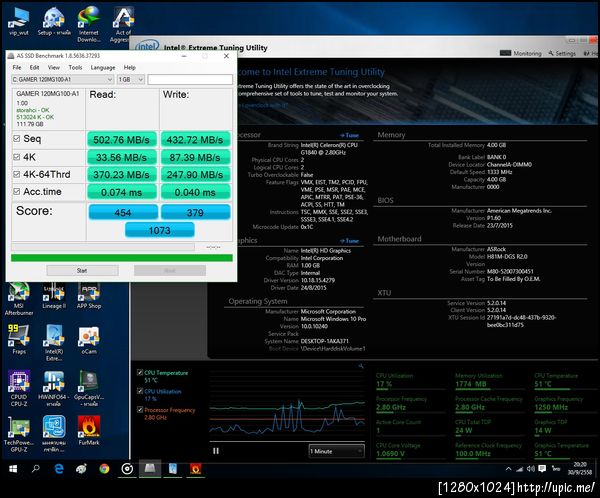This screenshot has height=498, width=600.
Task: Open CPUID CPU-Z desktop icon
Action: point(18,388)
